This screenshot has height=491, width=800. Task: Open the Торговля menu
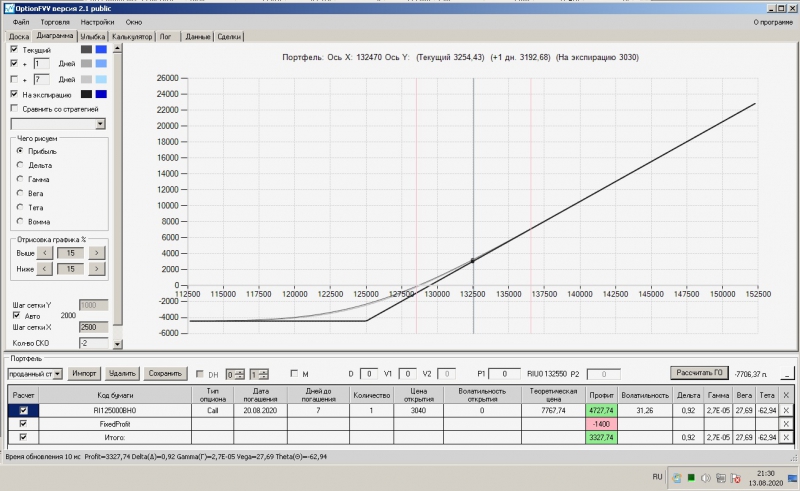click(x=55, y=22)
